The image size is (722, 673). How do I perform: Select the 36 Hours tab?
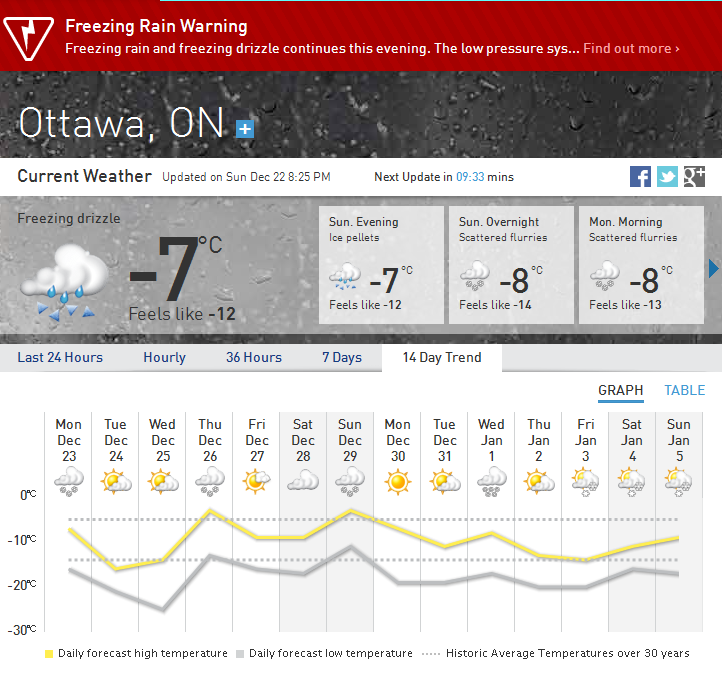coord(254,357)
